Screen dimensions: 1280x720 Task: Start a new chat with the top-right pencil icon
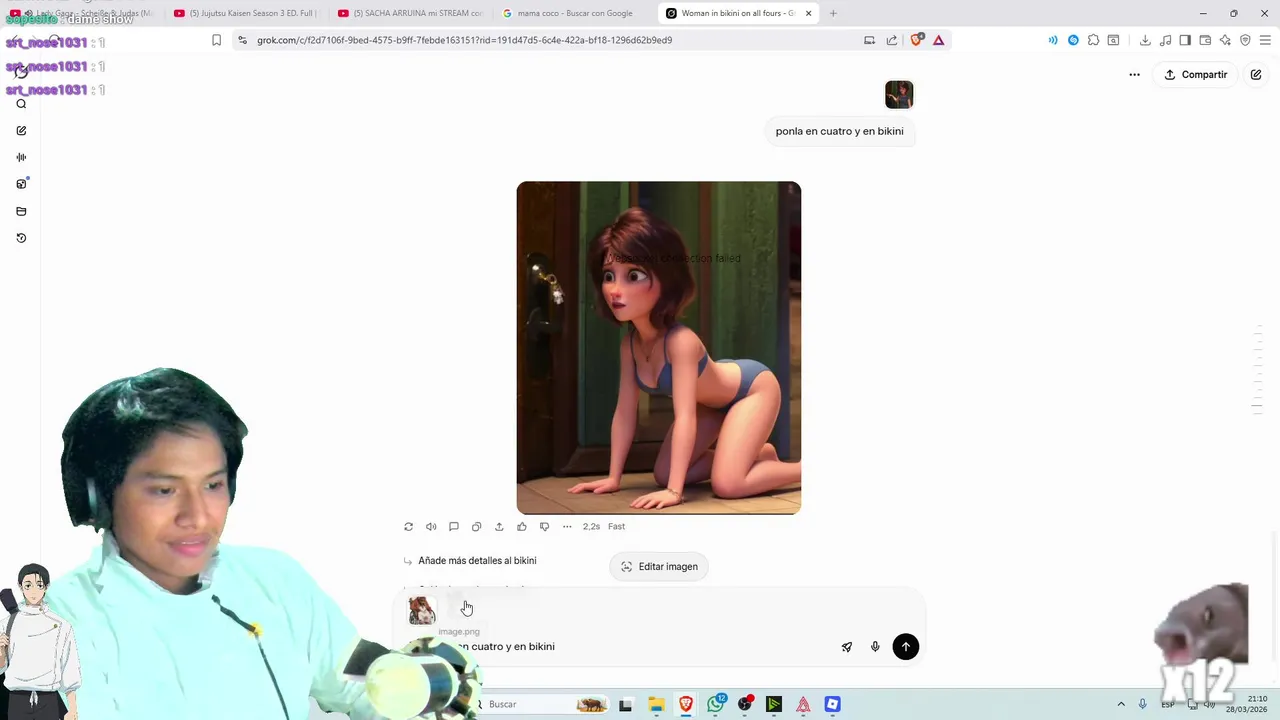coord(1256,75)
